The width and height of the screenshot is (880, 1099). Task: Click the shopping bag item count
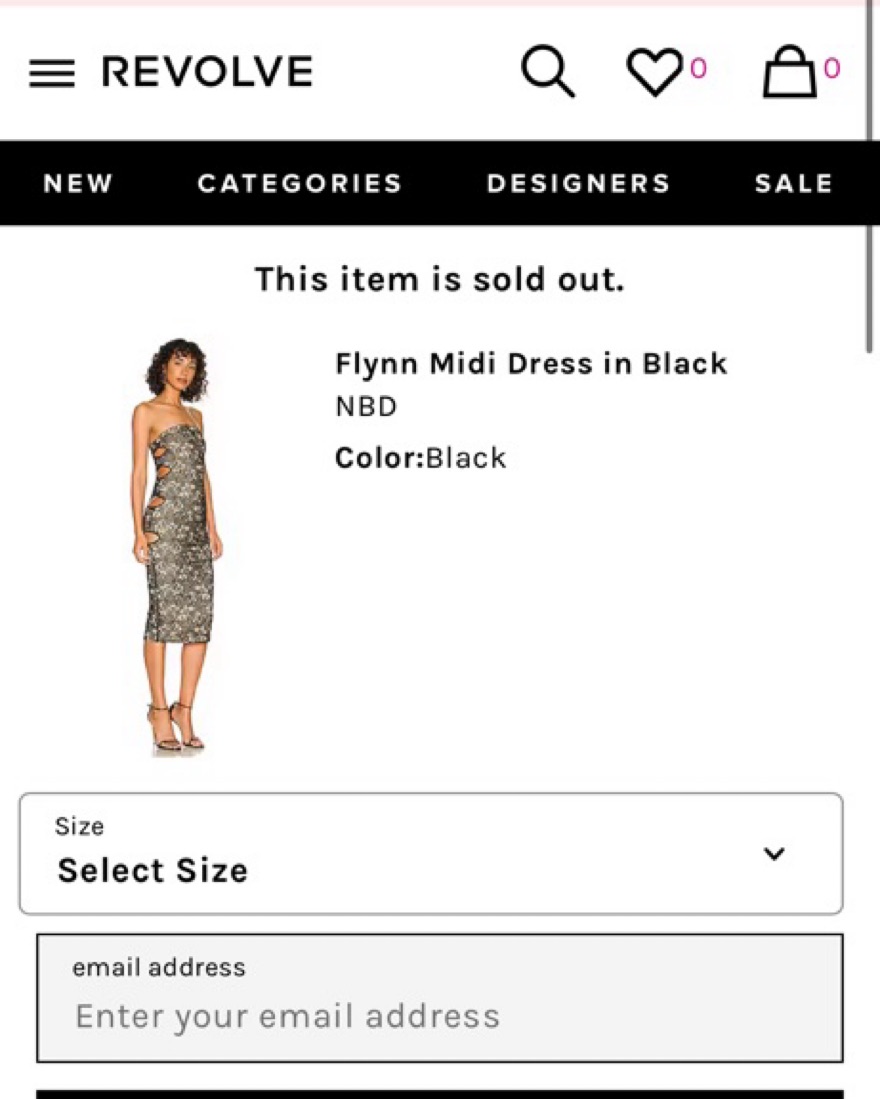tap(831, 68)
